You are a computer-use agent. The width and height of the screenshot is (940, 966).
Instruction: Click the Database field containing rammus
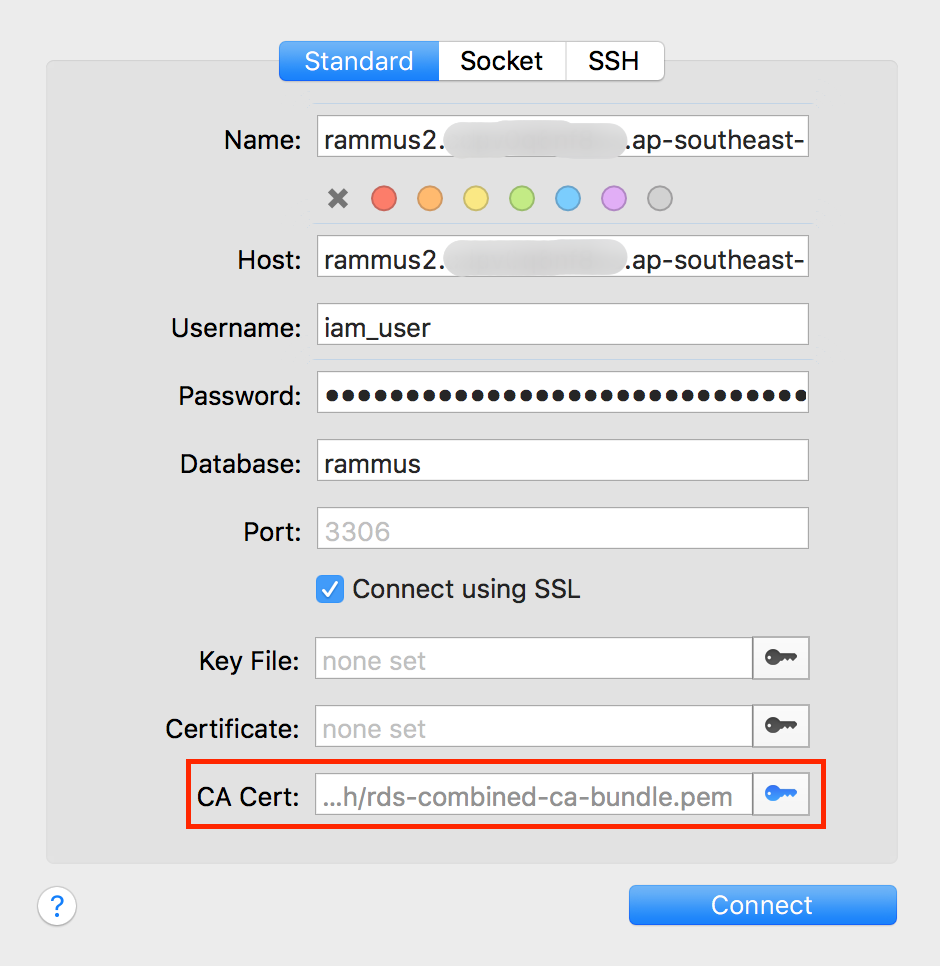(x=562, y=463)
